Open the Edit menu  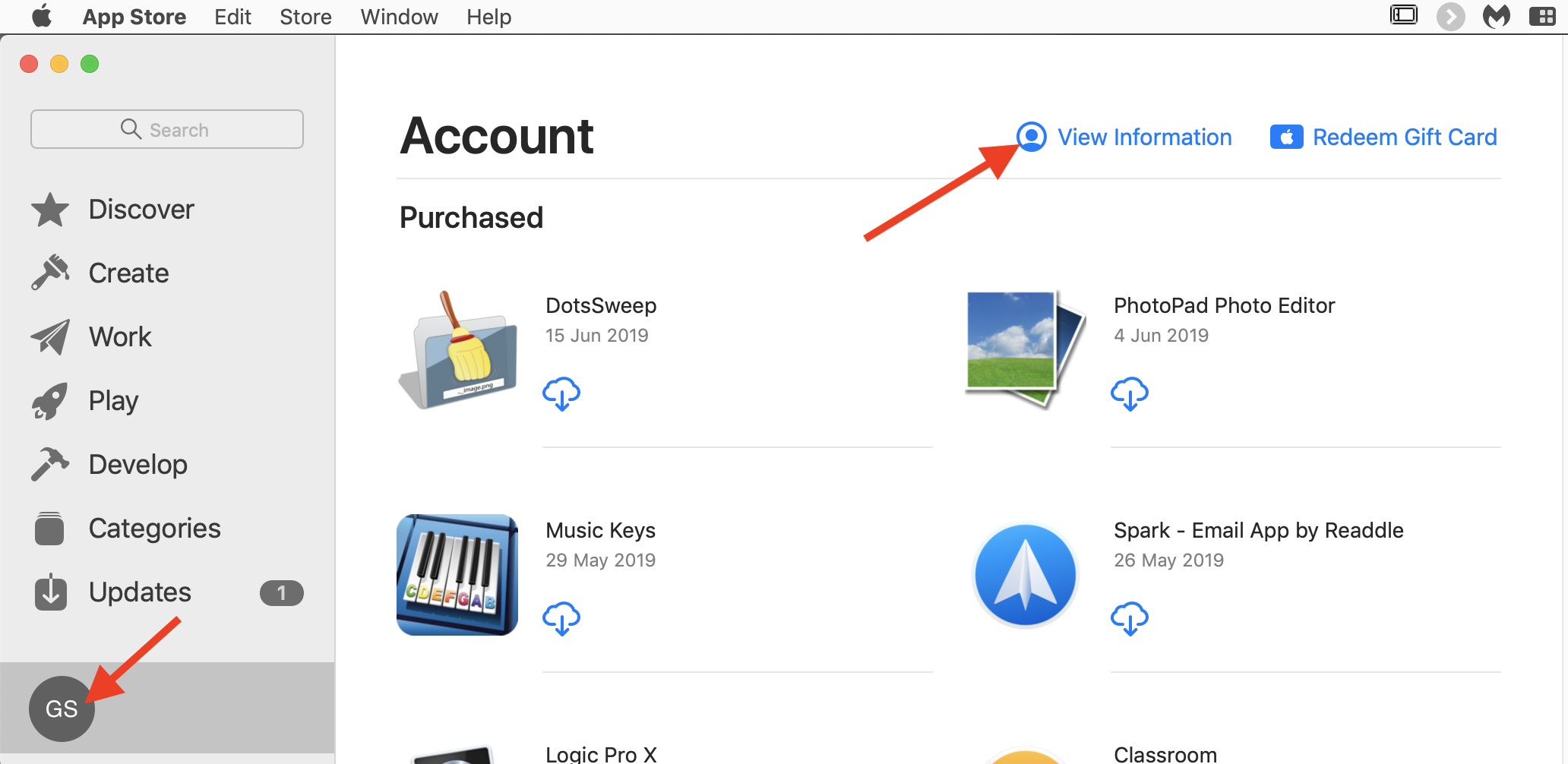point(232,17)
